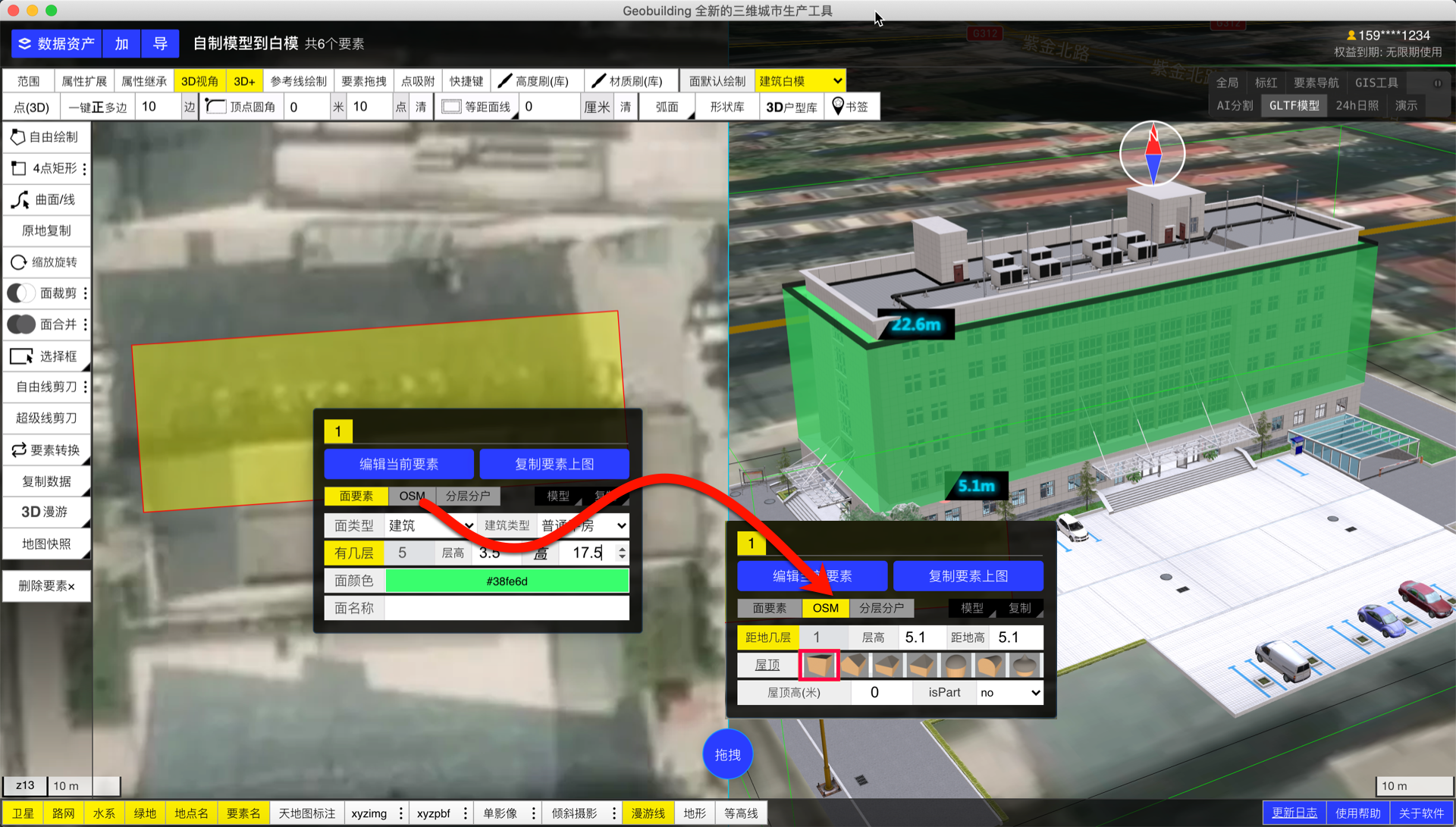The image size is (1456, 827).
Task: Toggle the 卫星 satellite layer
Action: pos(23,813)
